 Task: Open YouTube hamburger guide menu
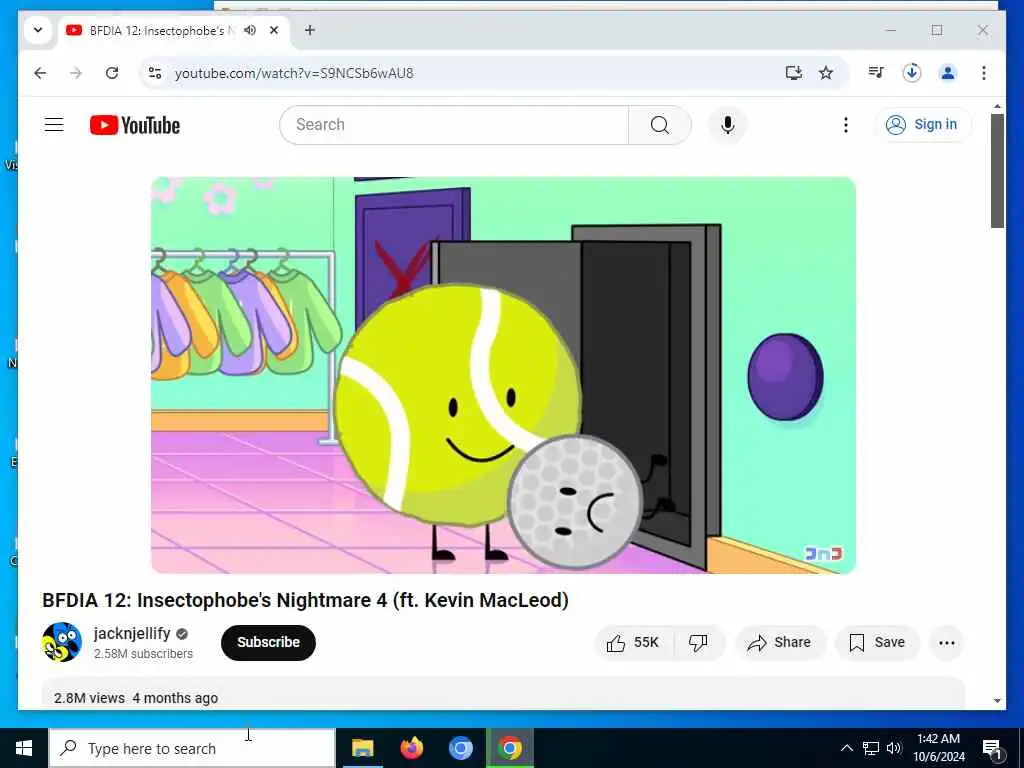point(54,125)
